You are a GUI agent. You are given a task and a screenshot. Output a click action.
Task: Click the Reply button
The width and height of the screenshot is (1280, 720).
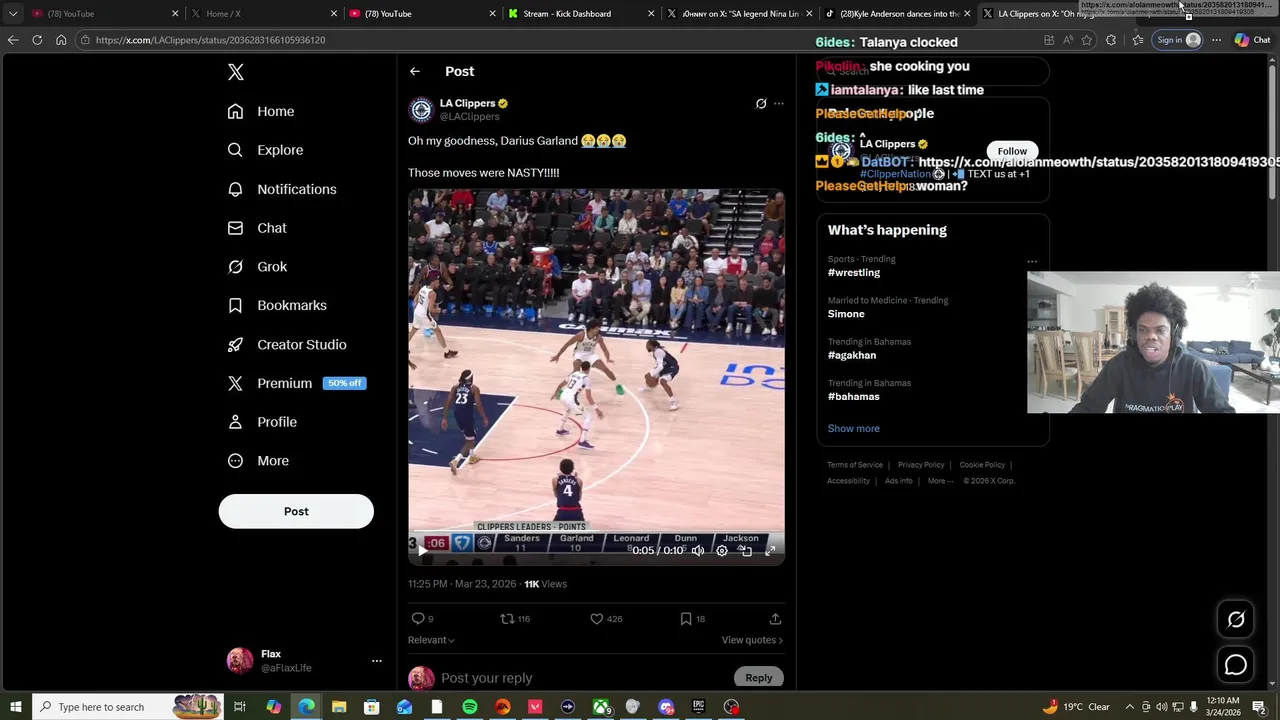pos(759,678)
